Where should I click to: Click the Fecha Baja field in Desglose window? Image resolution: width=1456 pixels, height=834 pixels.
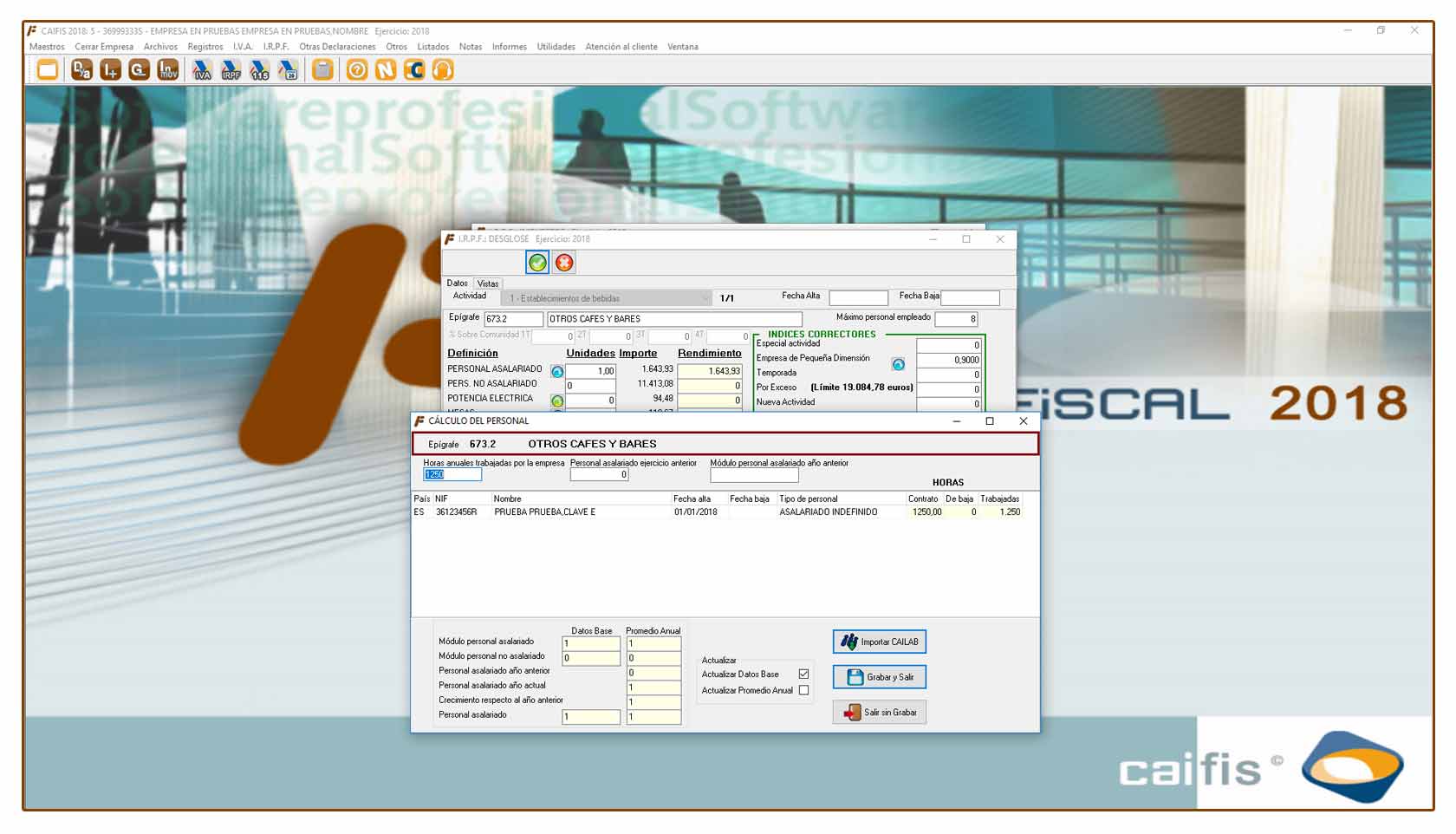point(970,298)
